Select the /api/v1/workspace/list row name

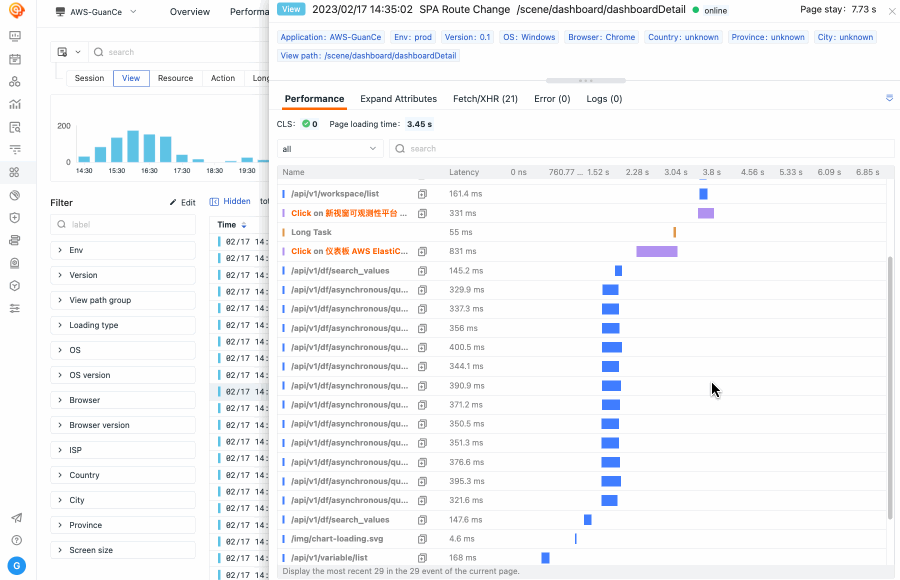point(335,194)
